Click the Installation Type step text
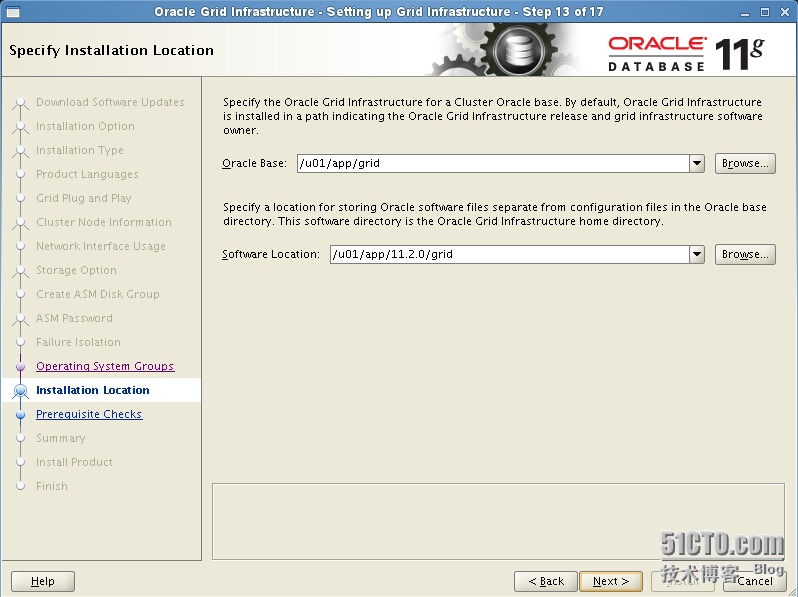 (79, 150)
